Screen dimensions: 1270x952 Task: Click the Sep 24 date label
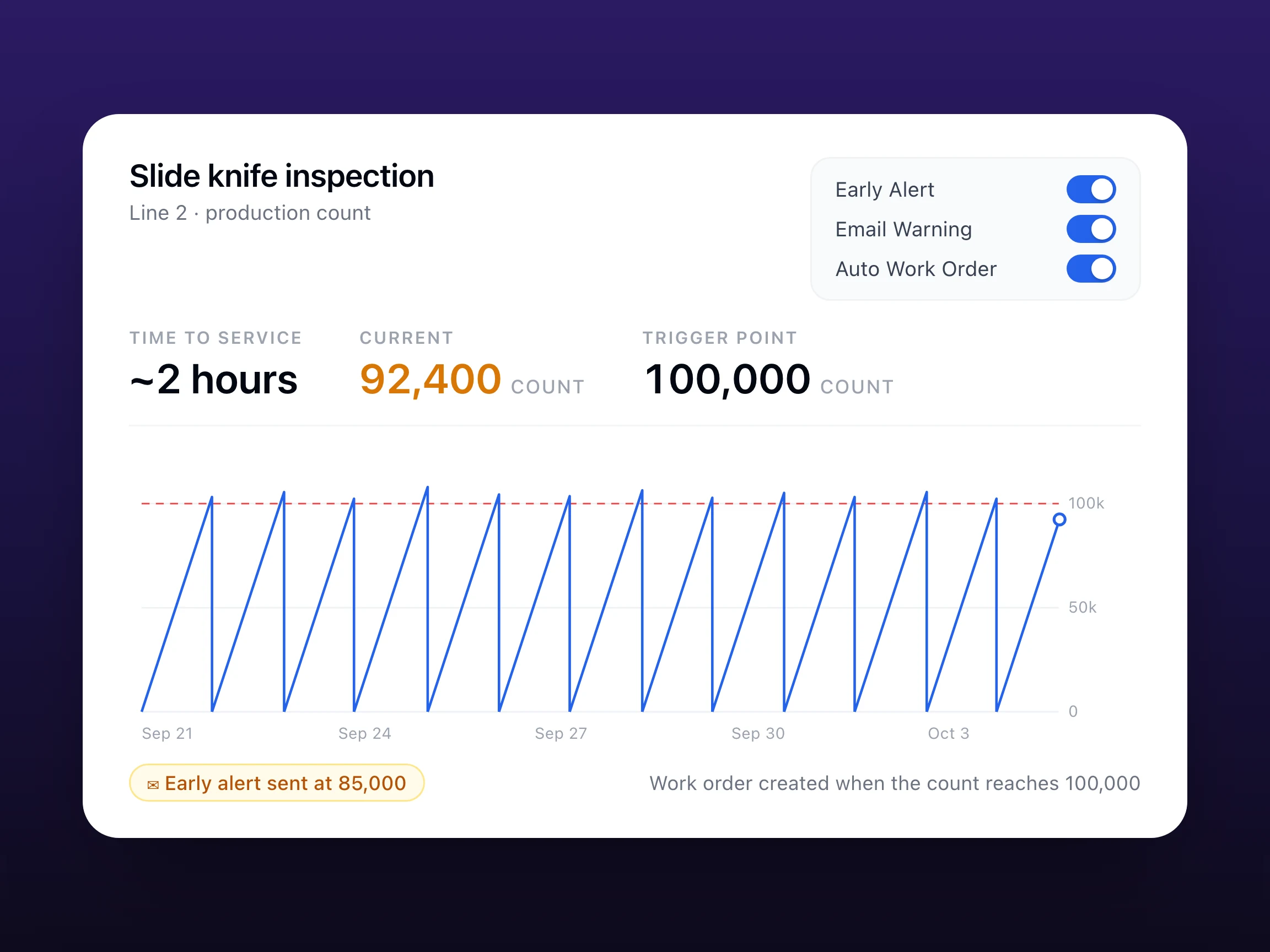364,733
